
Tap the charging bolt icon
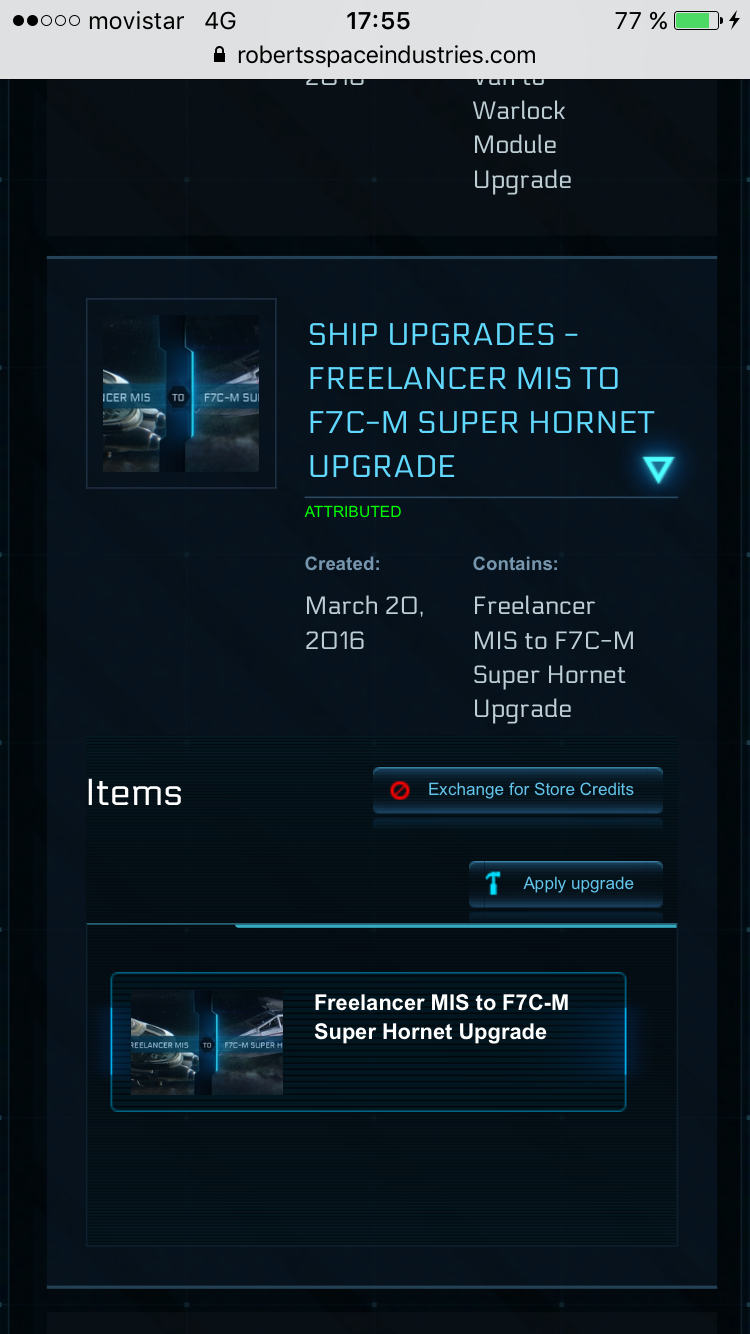coord(735,21)
